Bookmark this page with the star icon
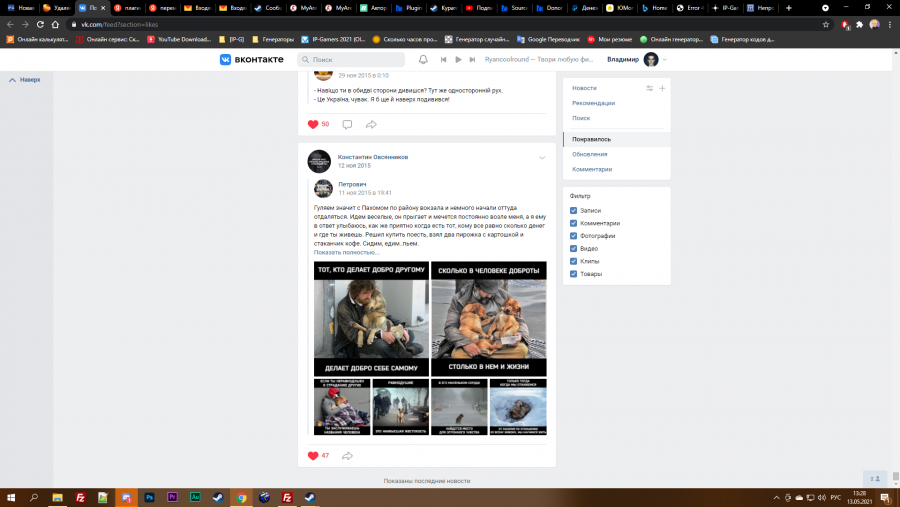 click(825, 24)
